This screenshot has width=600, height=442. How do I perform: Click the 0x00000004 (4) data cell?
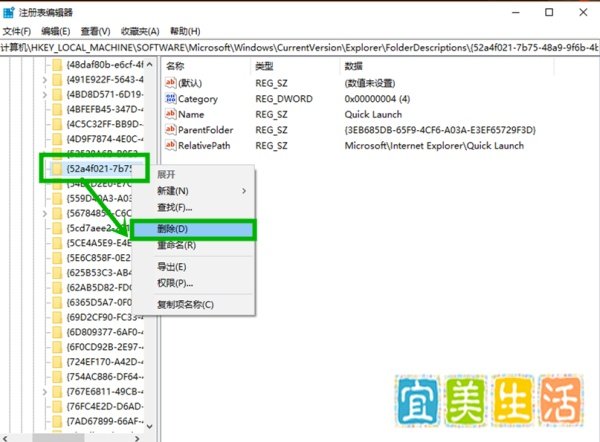[x=377, y=98]
